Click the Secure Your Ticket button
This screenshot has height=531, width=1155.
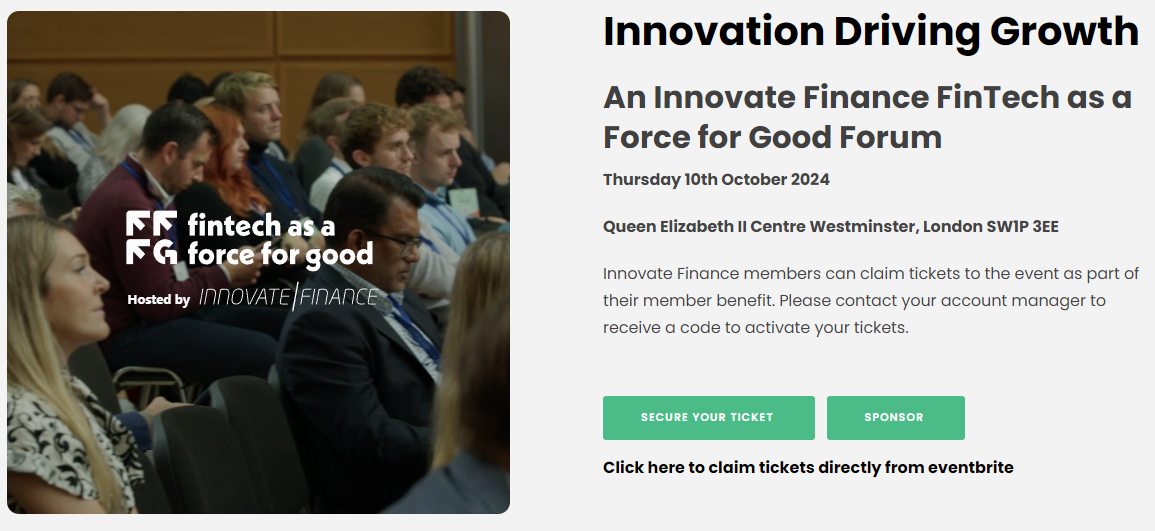[709, 418]
